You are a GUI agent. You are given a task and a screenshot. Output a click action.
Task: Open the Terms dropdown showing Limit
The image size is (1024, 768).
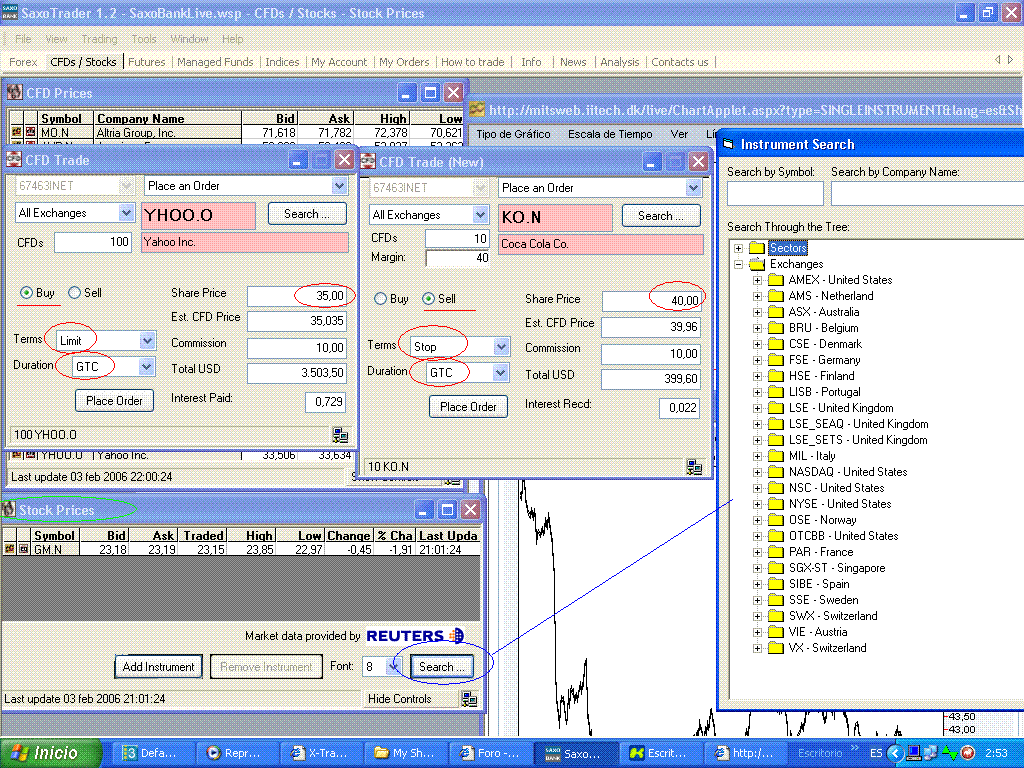tap(147, 340)
